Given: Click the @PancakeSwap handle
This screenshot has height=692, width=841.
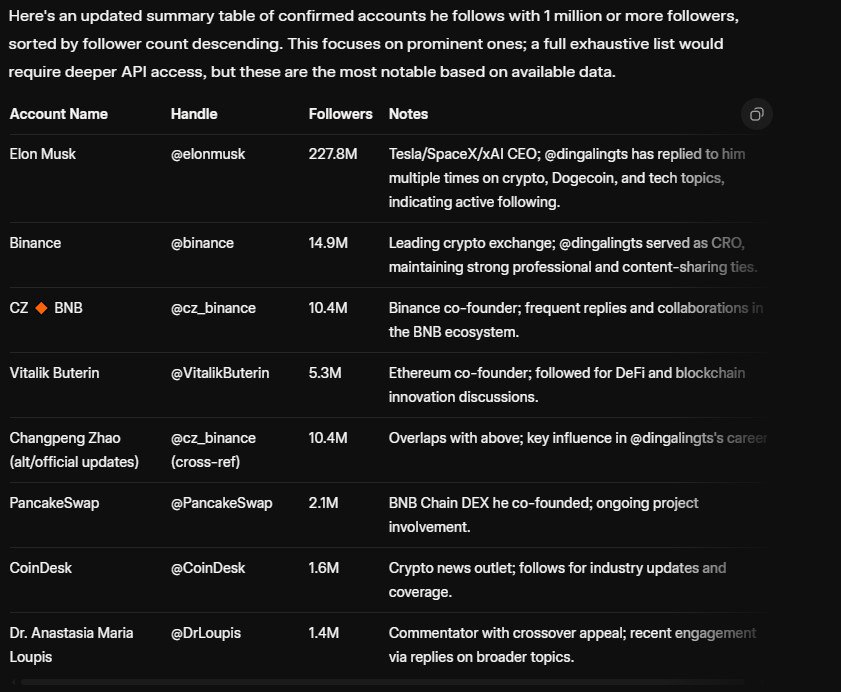Looking at the screenshot, I should tap(220, 503).
